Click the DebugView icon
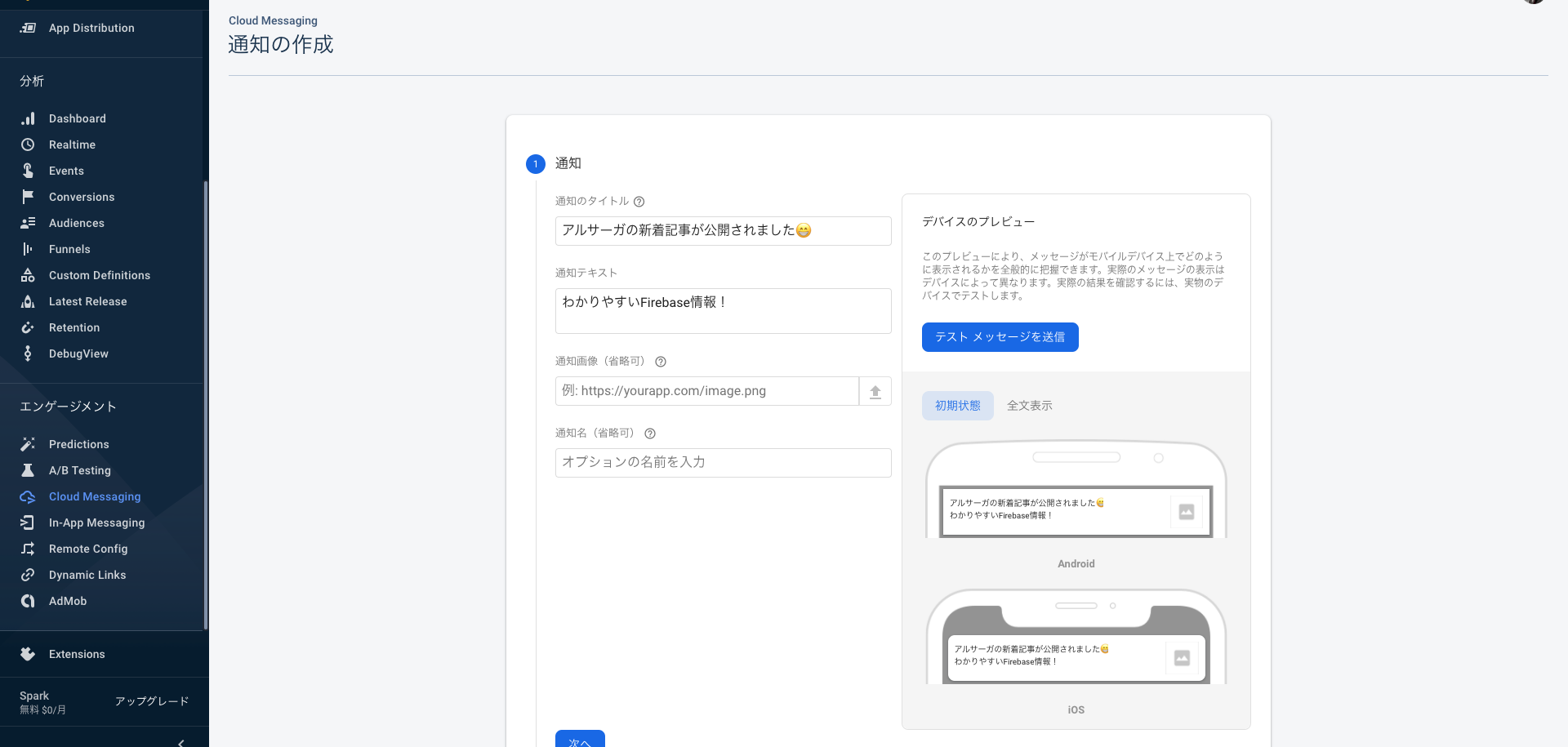The height and width of the screenshot is (747, 1568). pos(28,353)
